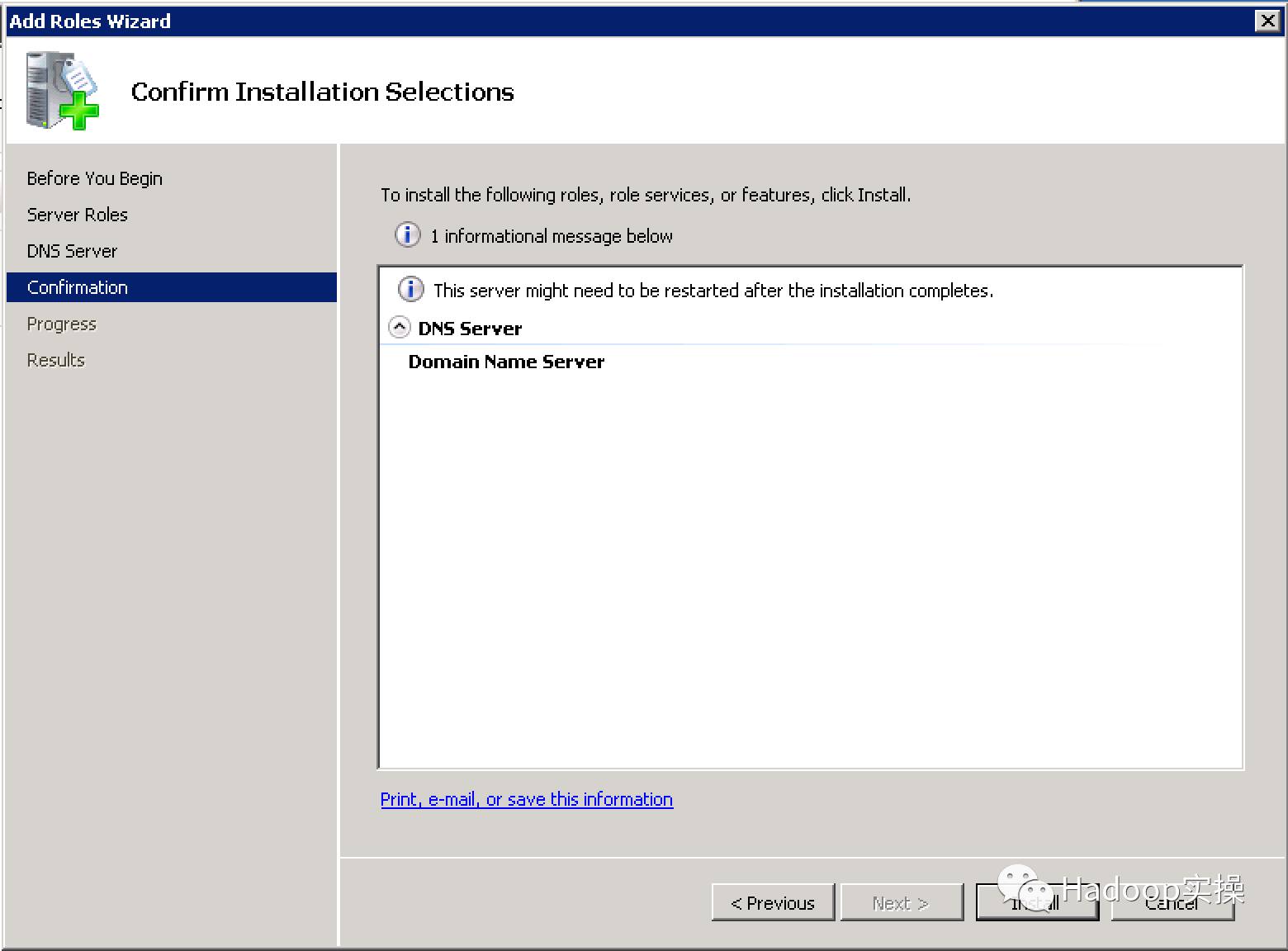Select the Confirmation step
1288x951 pixels.
(77, 287)
